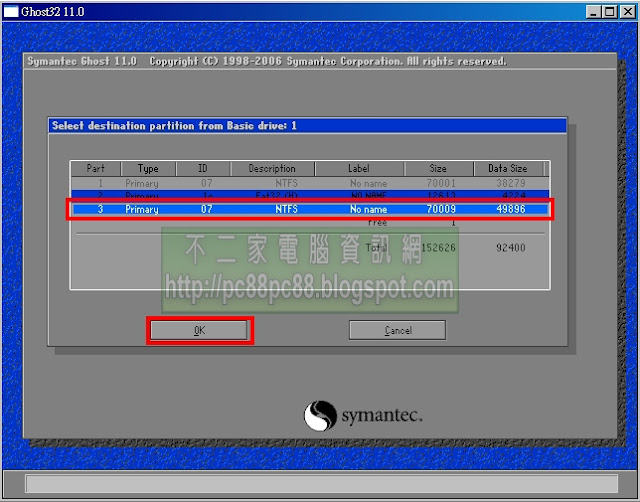Screen dimensions: 640x502
Task: Click size value 70001 in row 1
Action: [441, 183]
